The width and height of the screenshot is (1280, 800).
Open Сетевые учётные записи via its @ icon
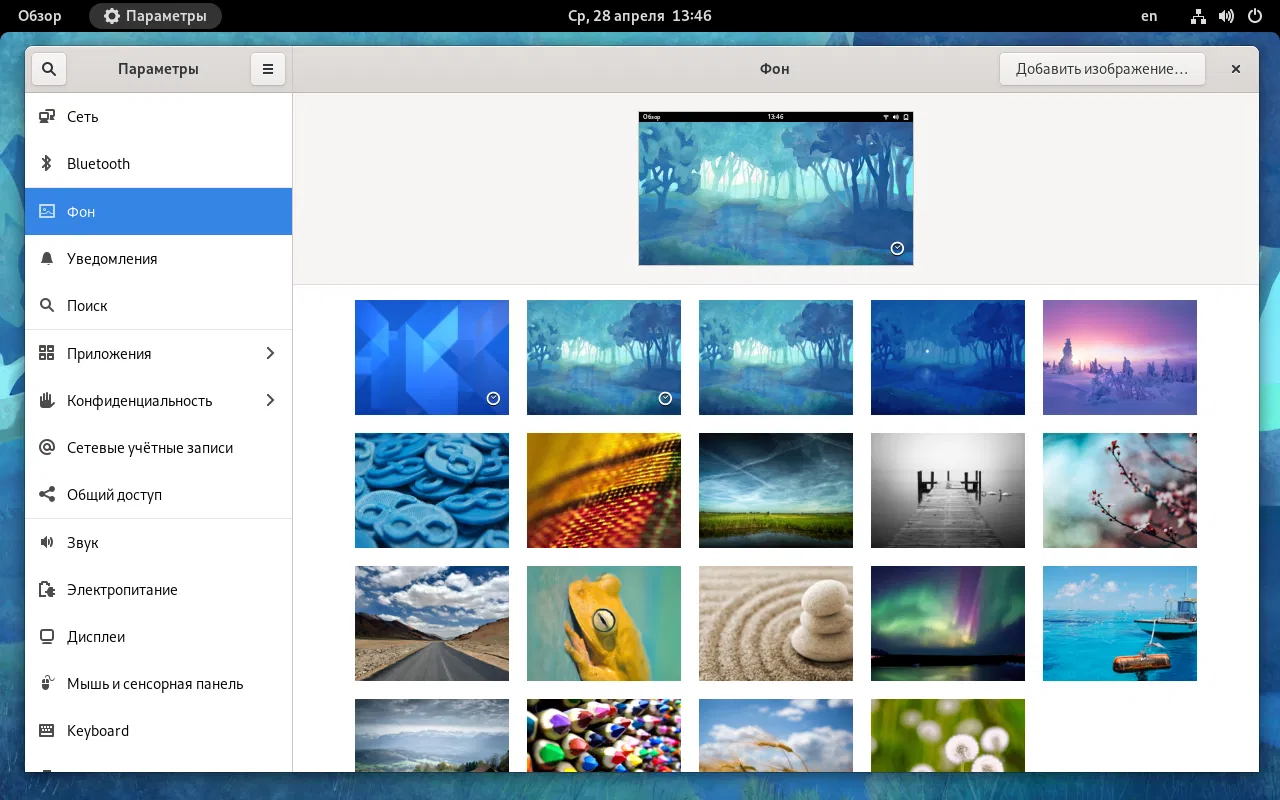point(47,447)
